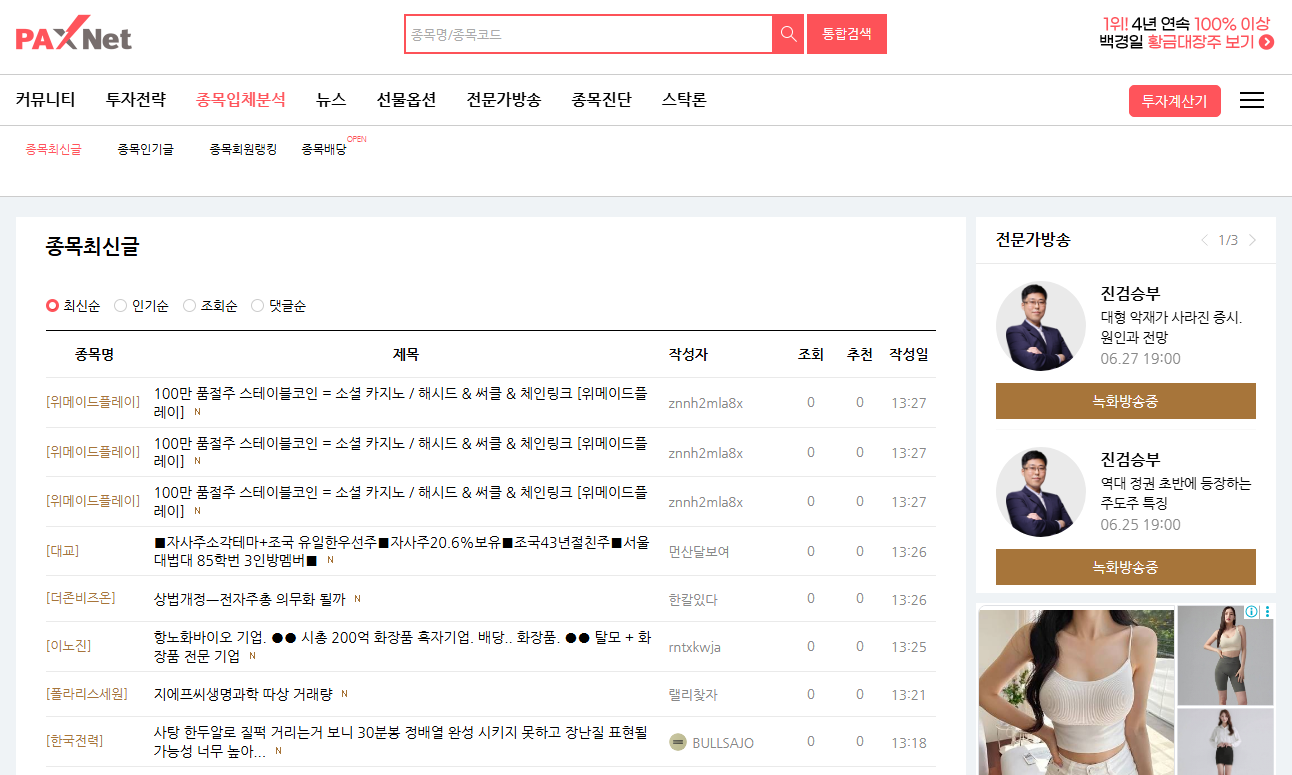The width and height of the screenshot is (1292, 775).
Task: Click author rntxkwja
Action: [695, 647]
